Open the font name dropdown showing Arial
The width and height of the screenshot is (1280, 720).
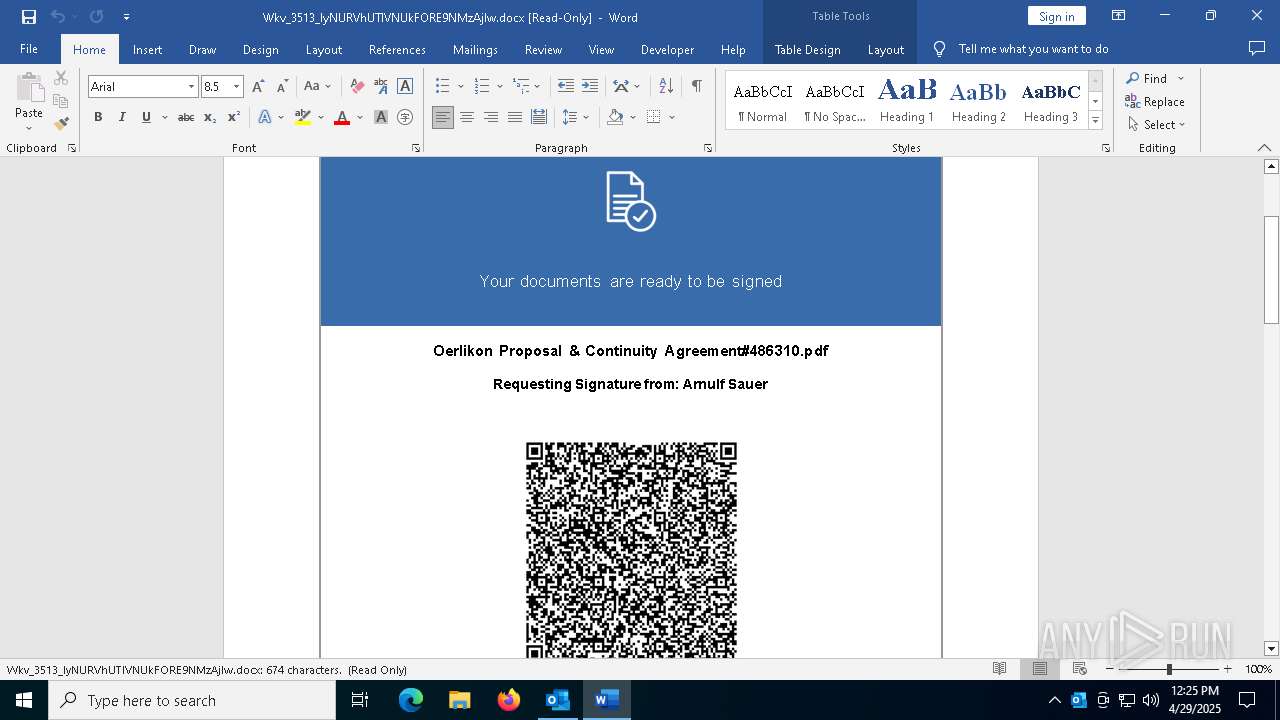[x=191, y=87]
